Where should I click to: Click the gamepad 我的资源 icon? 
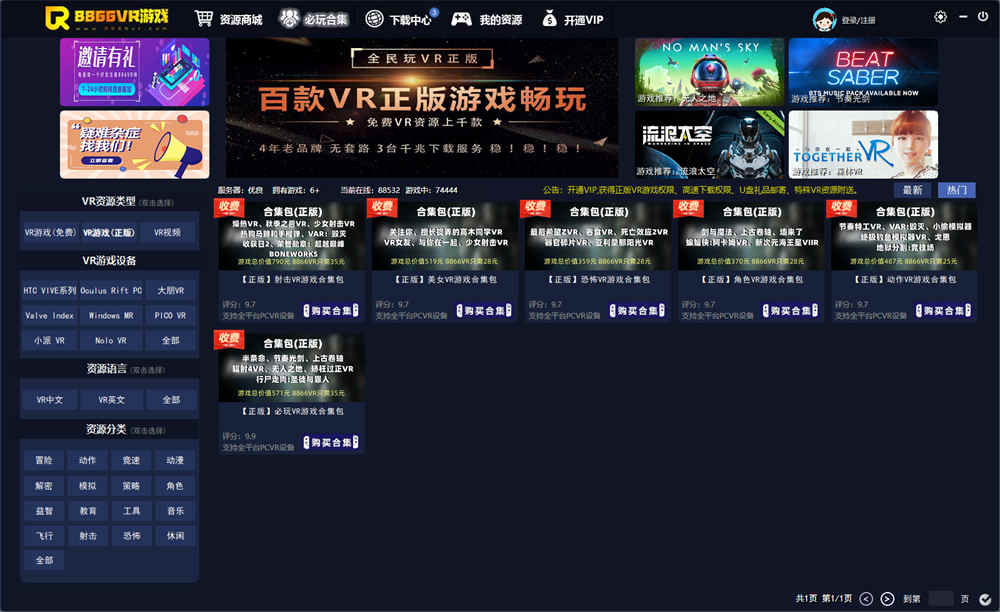[x=461, y=19]
